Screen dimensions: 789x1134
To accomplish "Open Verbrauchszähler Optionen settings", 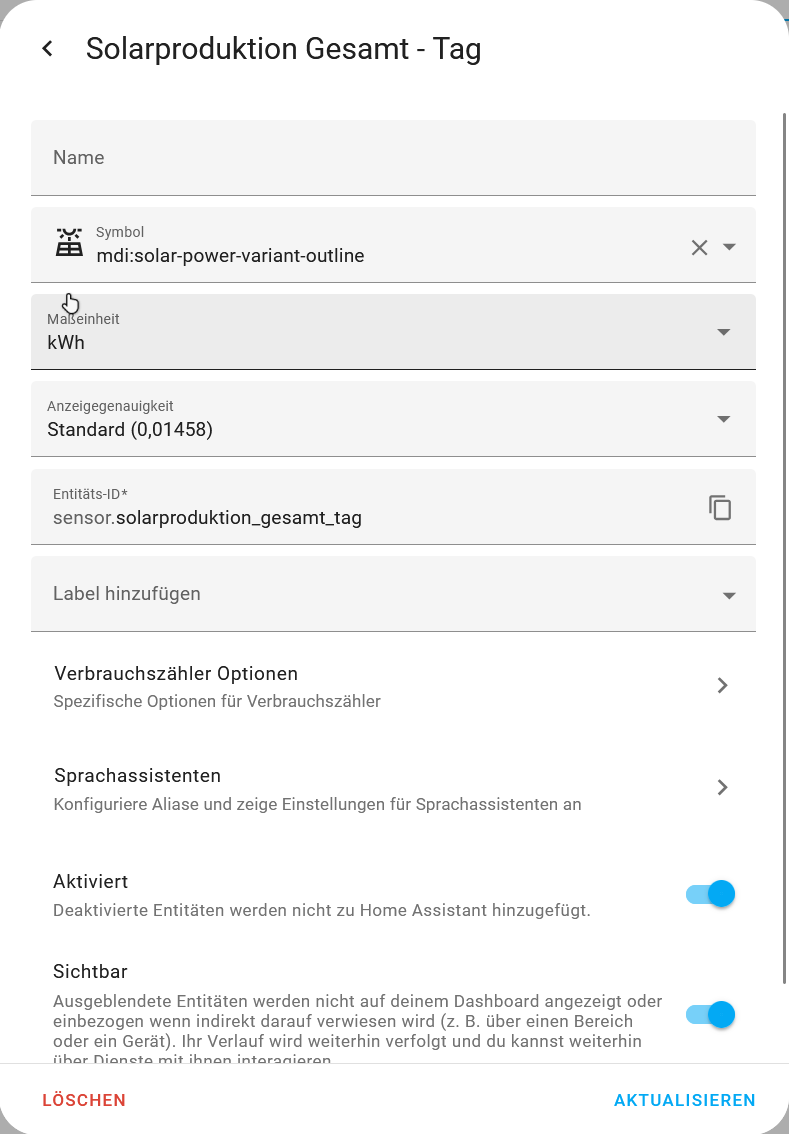I will tap(393, 686).
